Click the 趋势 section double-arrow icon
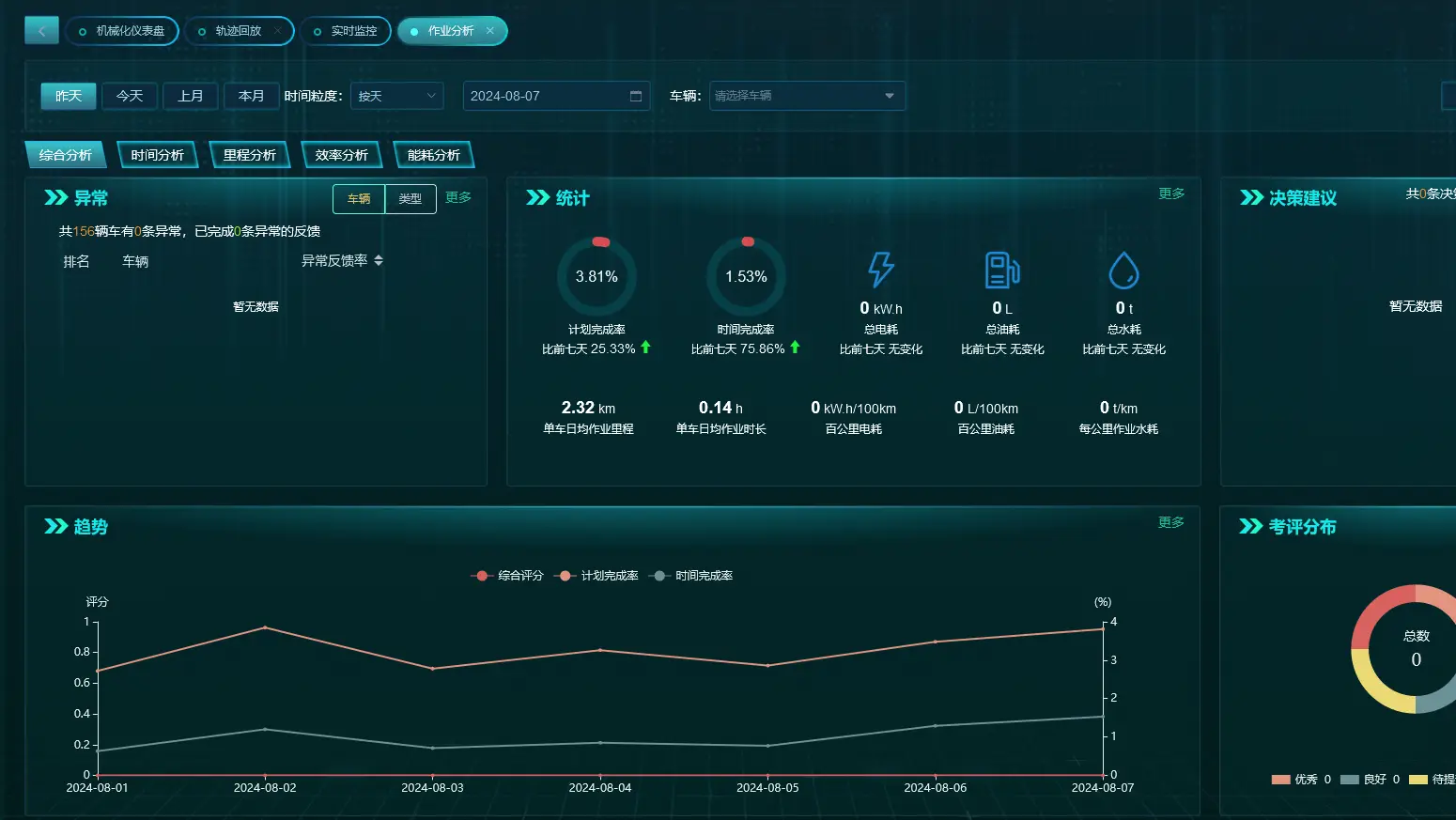The image size is (1456, 820). pos(55,526)
